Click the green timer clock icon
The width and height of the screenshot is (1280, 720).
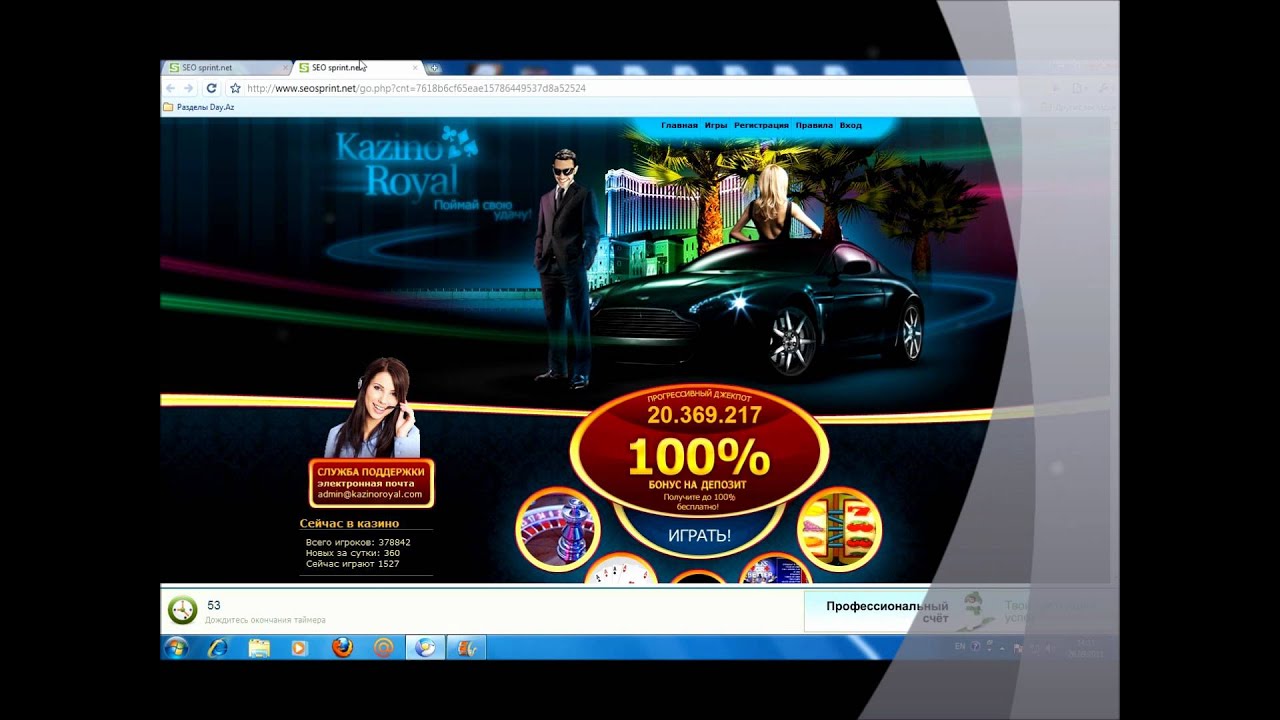[182, 609]
